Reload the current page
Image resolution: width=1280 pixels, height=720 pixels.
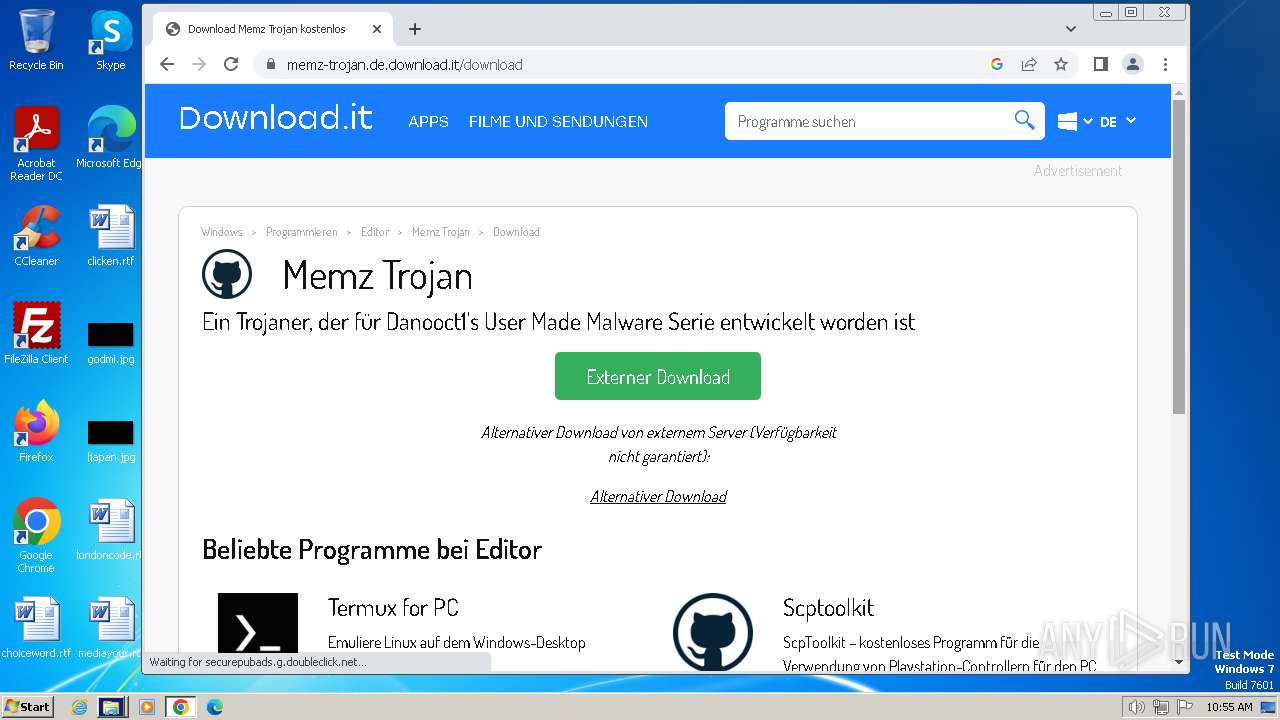pos(231,64)
